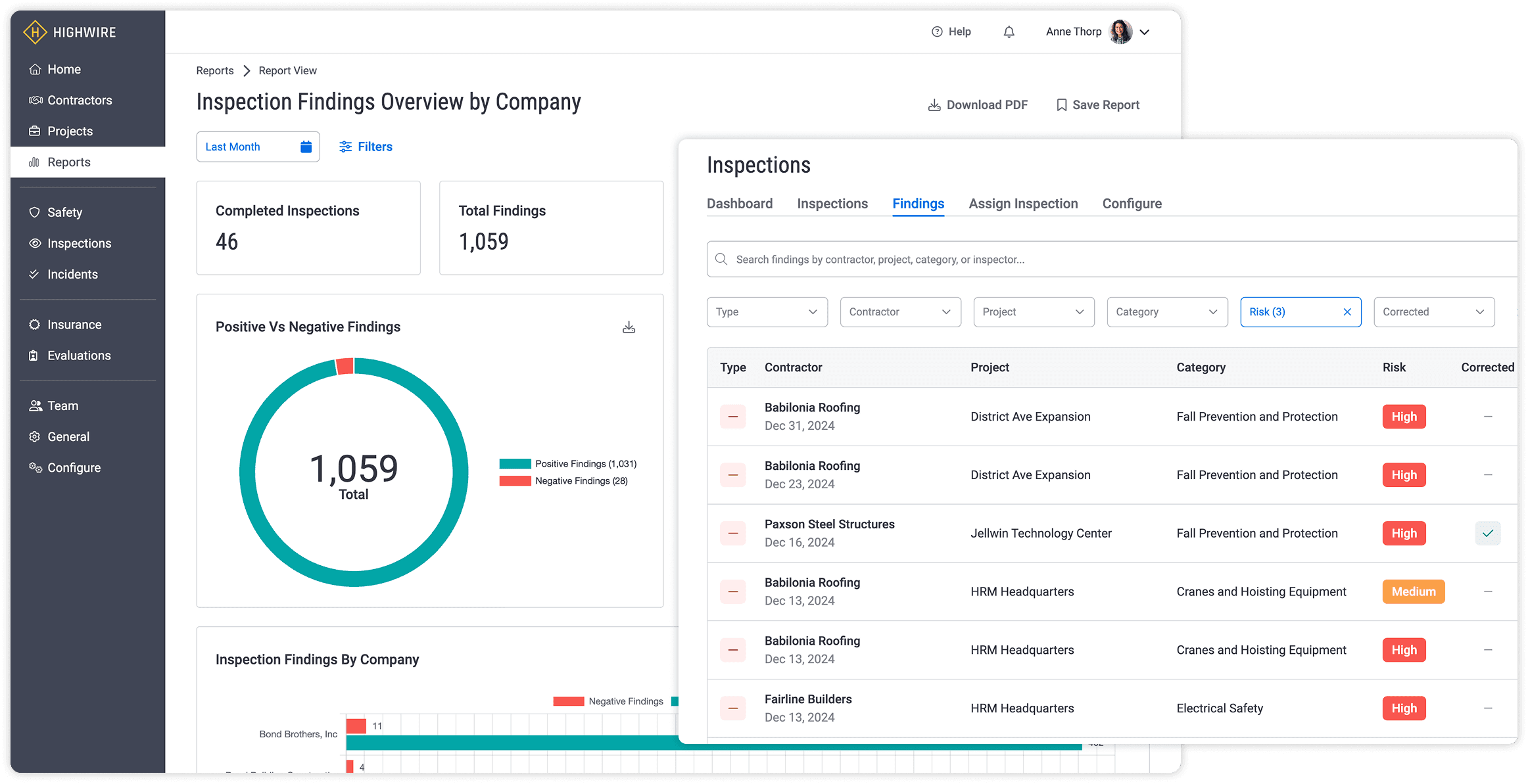This screenshot has width=1528, height=784.
Task: Open the calendar icon in Last Month
Action: pos(306,147)
